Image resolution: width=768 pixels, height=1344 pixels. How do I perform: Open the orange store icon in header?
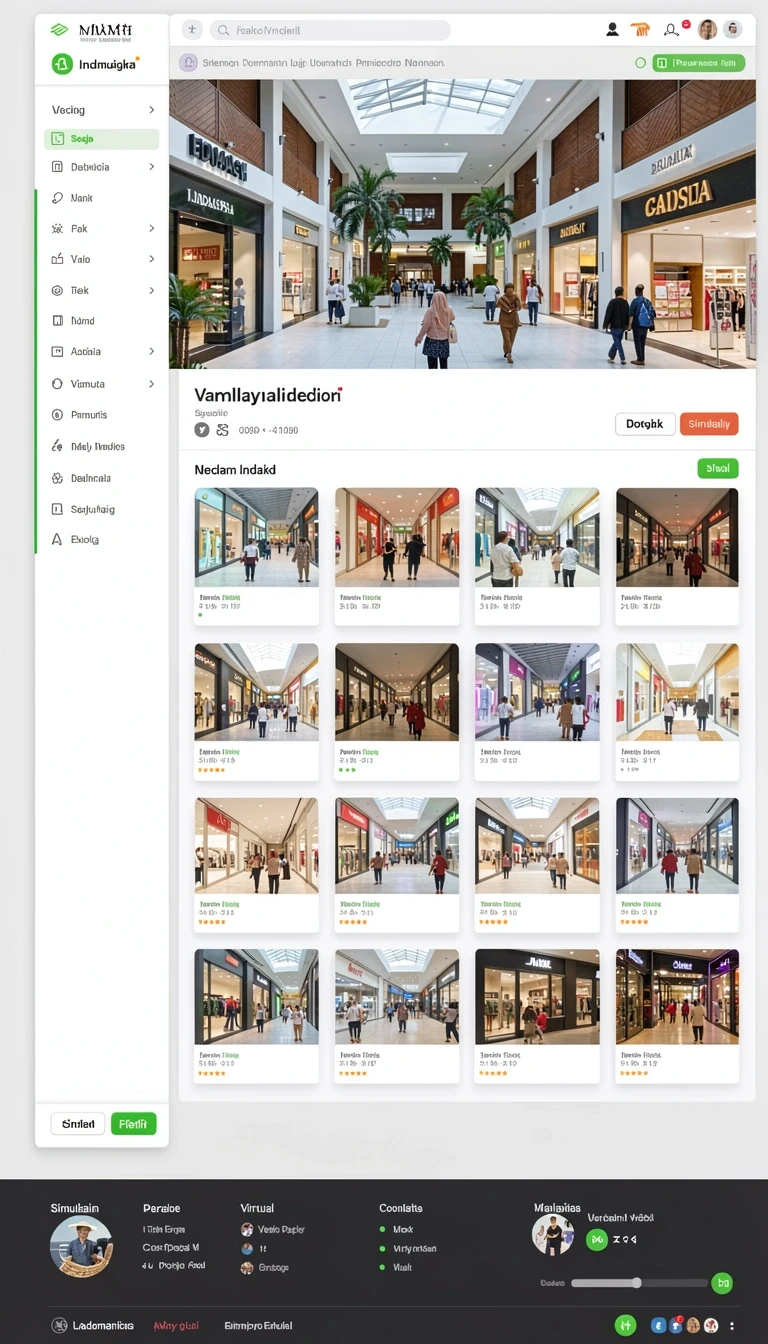pyautogui.click(x=641, y=30)
